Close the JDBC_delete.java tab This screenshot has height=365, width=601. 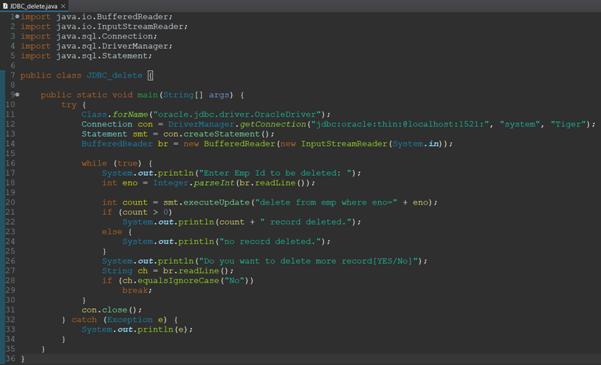[63, 6]
